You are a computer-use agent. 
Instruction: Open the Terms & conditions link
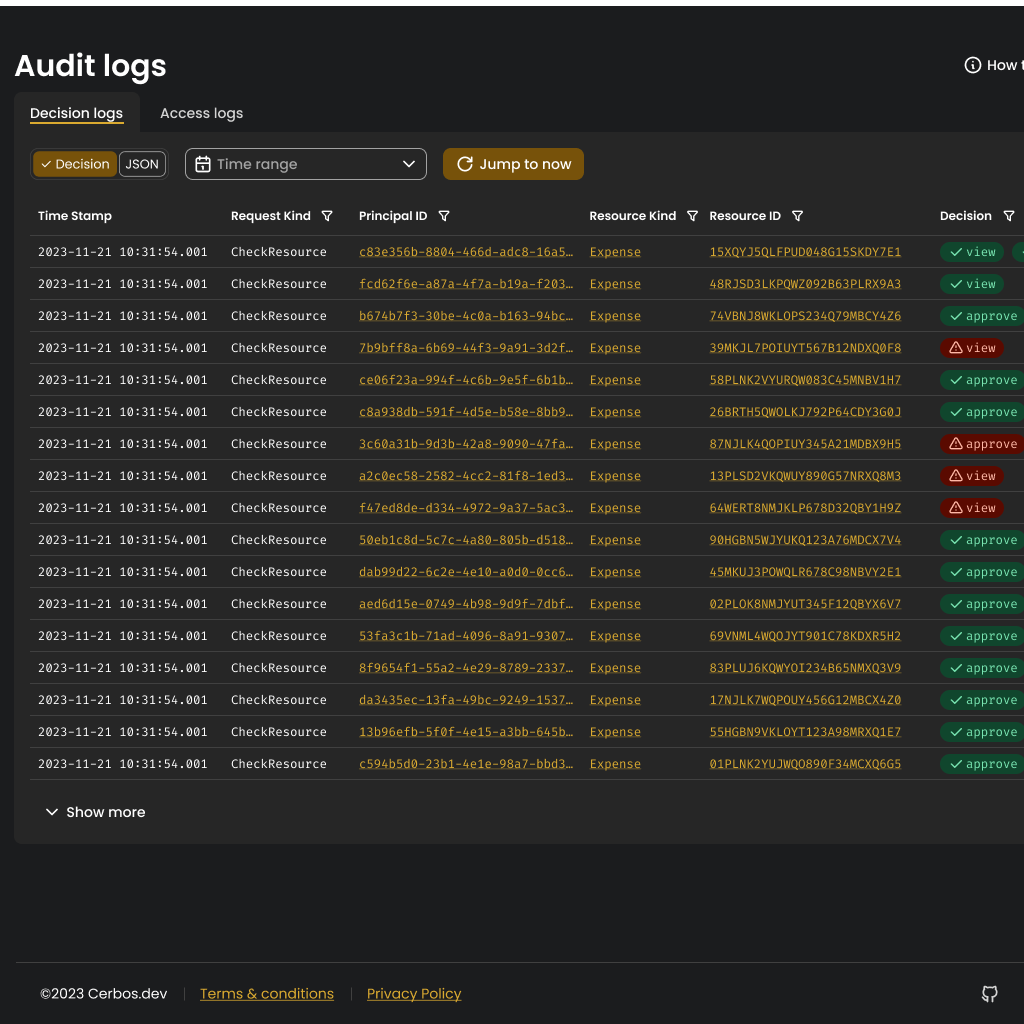267,994
